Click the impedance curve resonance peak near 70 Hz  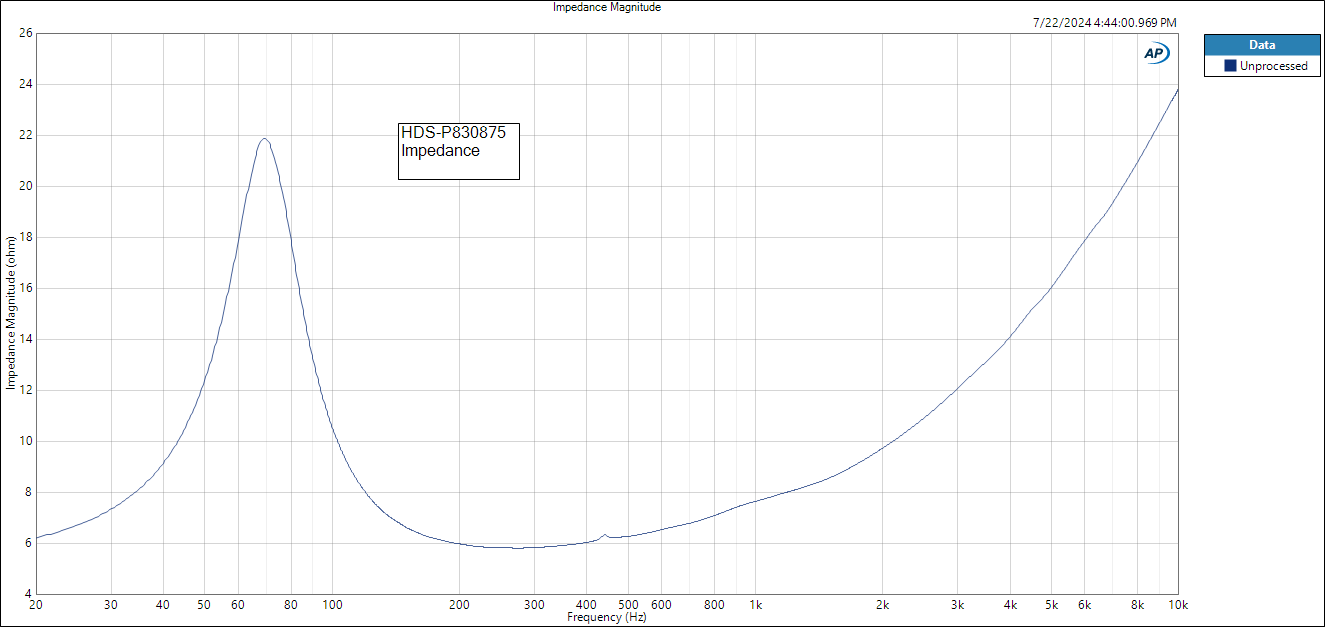tap(264, 139)
